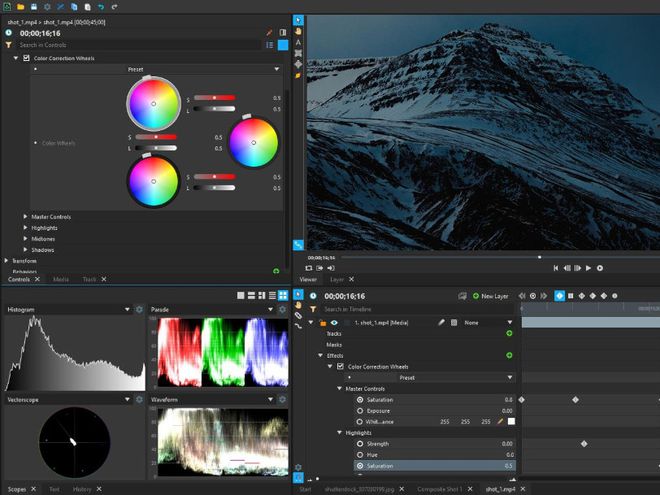
Task: Step back one frame in Viewer
Action: click(x=567, y=268)
